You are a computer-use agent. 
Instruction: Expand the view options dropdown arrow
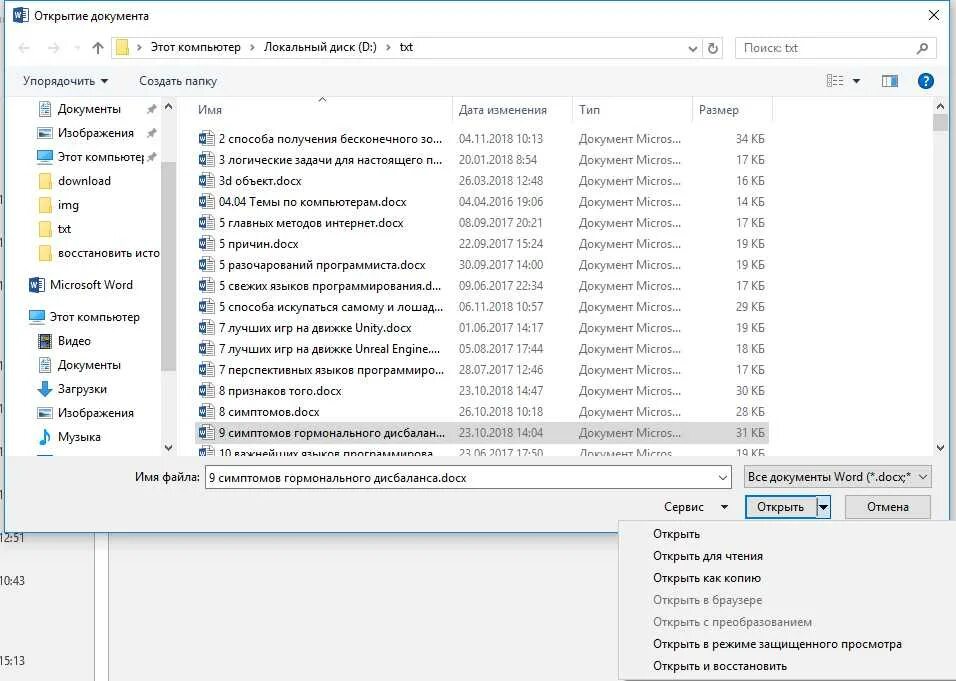tap(856, 81)
